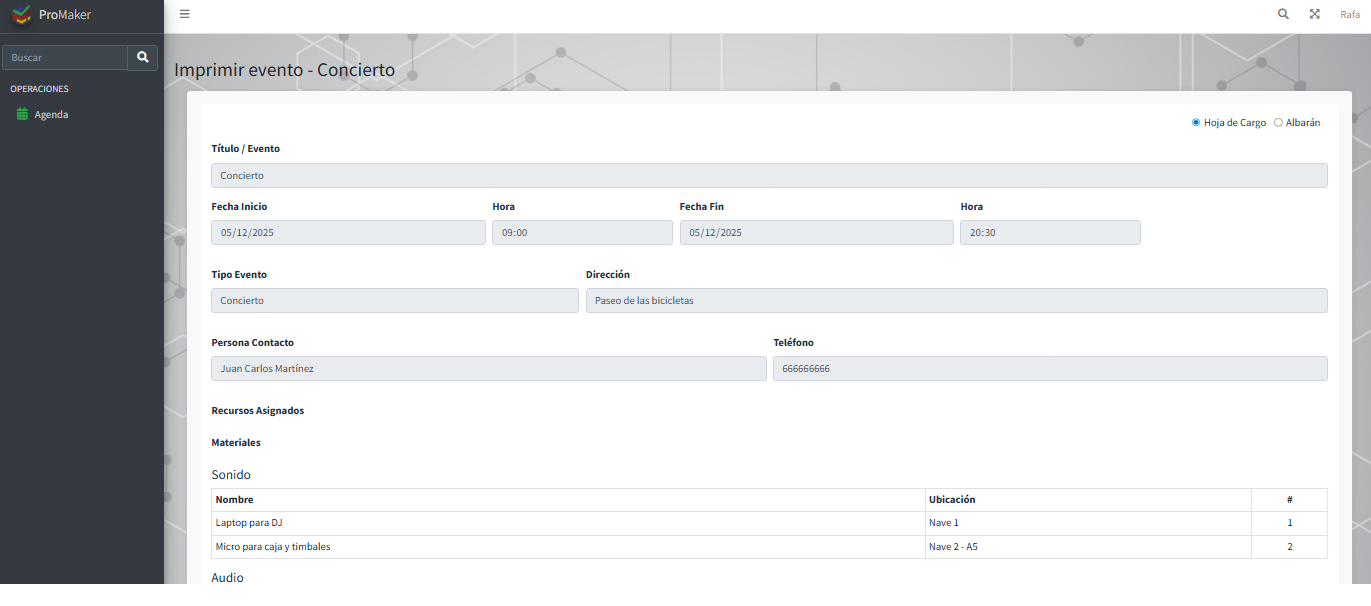This screenshot has height=606, width=1371.
Task: Click the Fecha Inicio date field
Action: [348, 233]
